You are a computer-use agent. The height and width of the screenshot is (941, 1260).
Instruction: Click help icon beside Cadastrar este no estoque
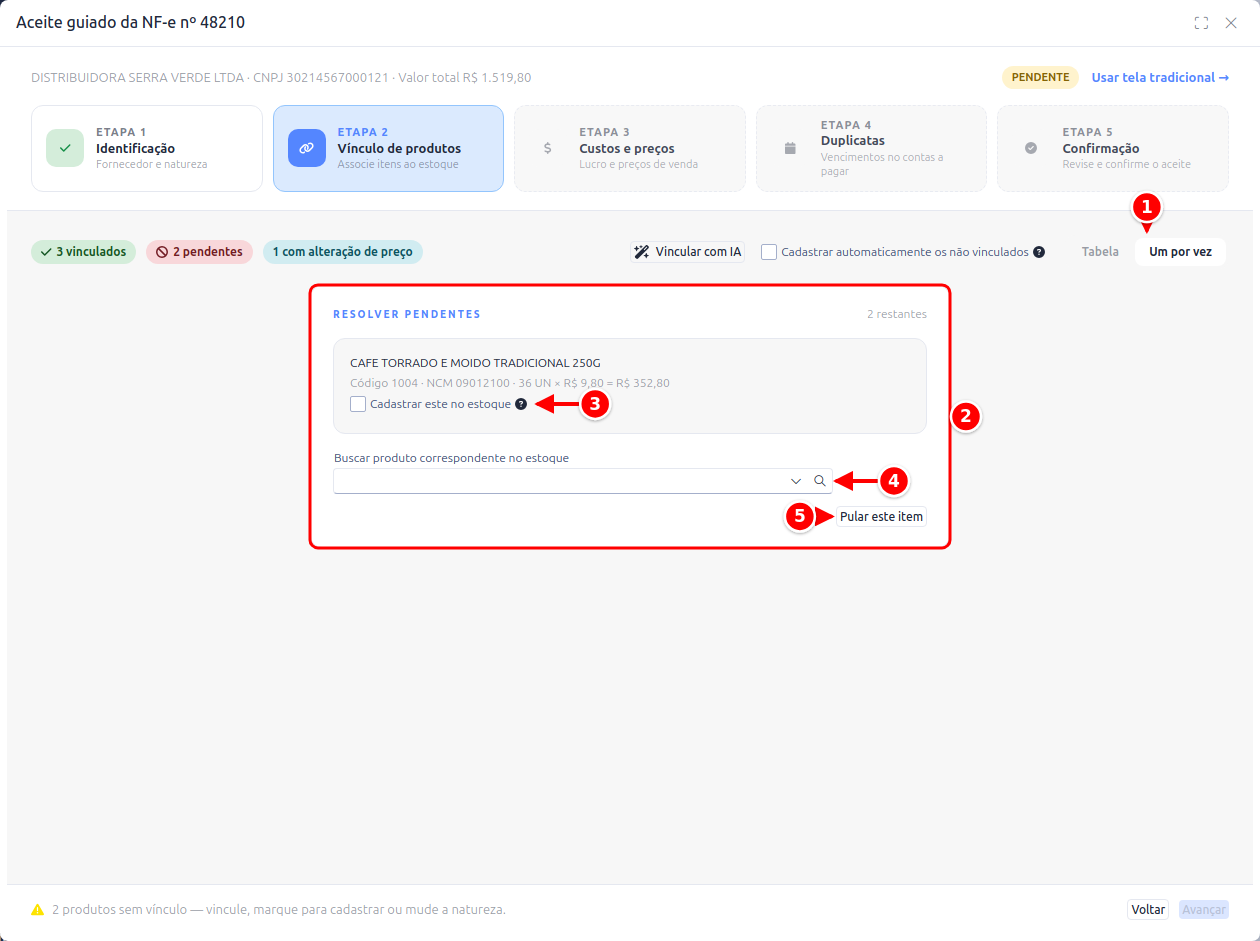pos(521,404)
